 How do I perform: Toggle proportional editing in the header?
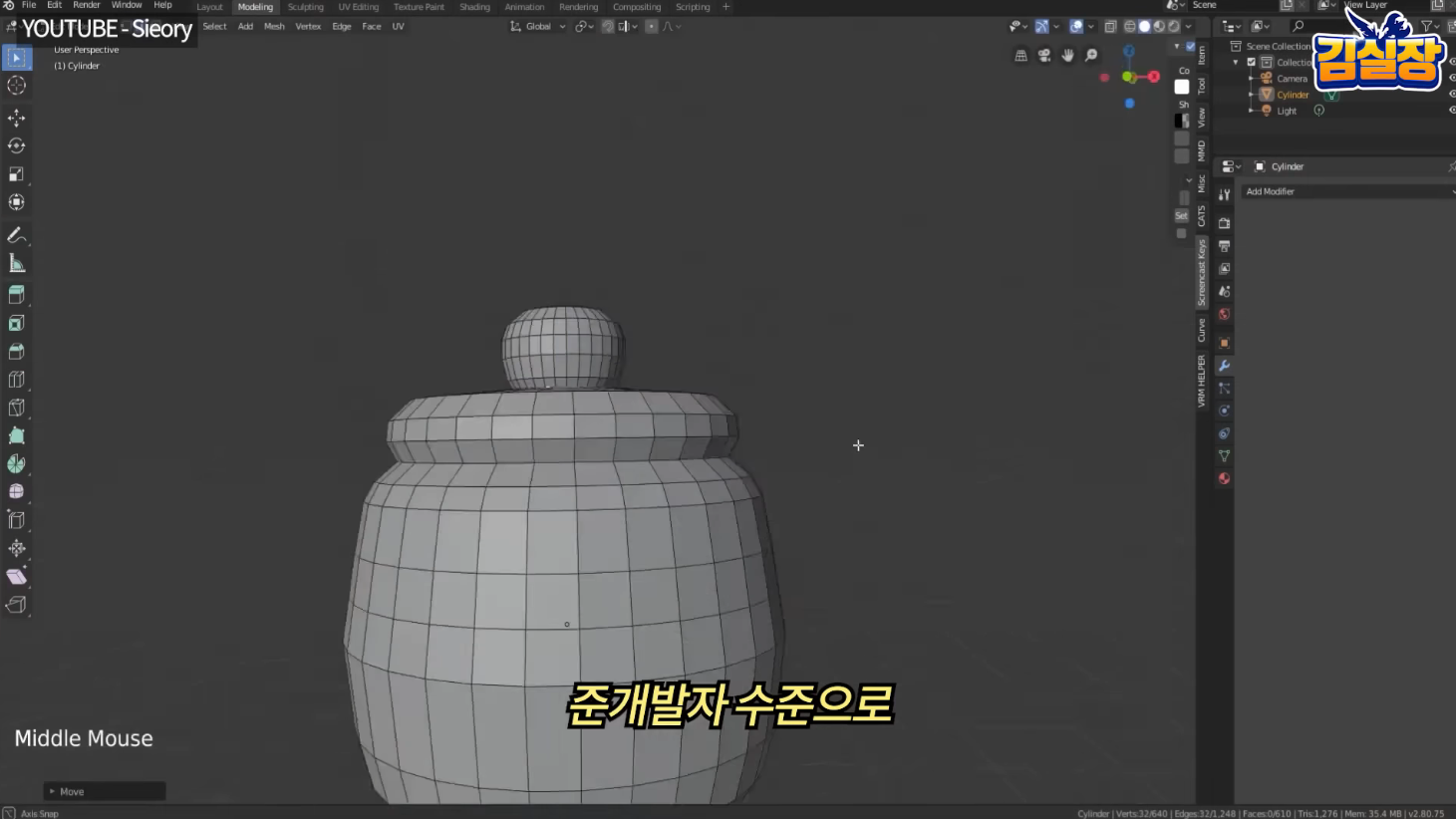coord(651,26)
